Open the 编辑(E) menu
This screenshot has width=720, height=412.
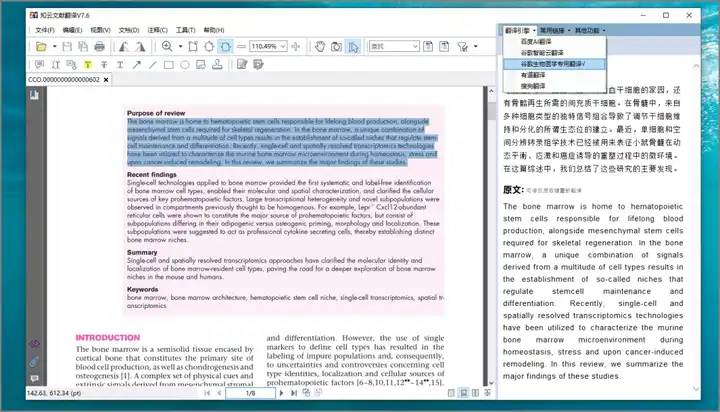pyautogui.click(x=72, y=30)
